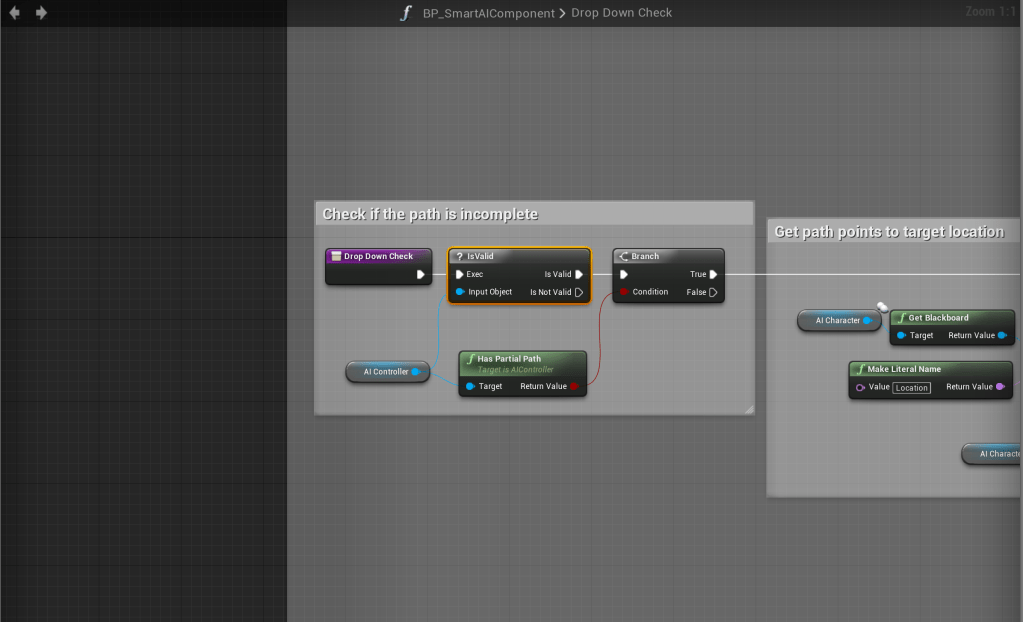Image resolution: width=1023 pixels, height=622 pixels.
Task: Click the output pin on AI Character node beside Get Blackboard
Action: [867, 320]
